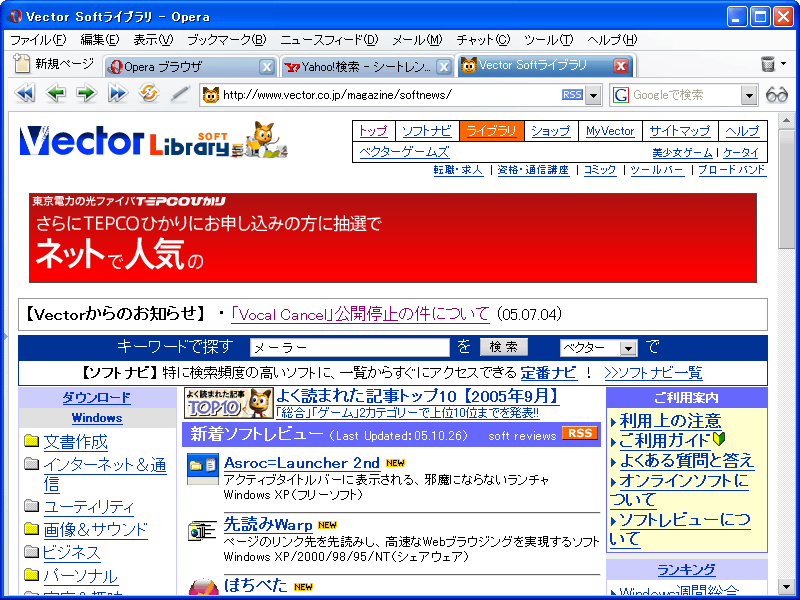Screen dimensions: 800x600
Task: Open the MyVector link
Action: 610,131
